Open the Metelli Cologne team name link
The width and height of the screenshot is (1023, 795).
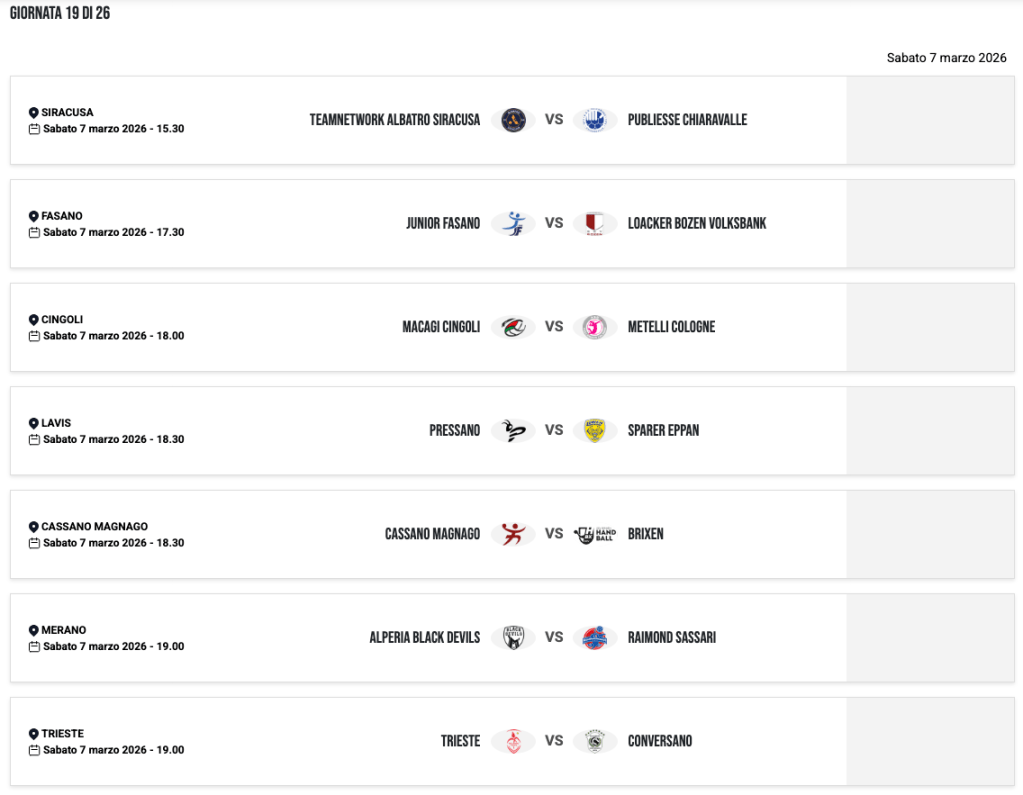coord(671,327)
